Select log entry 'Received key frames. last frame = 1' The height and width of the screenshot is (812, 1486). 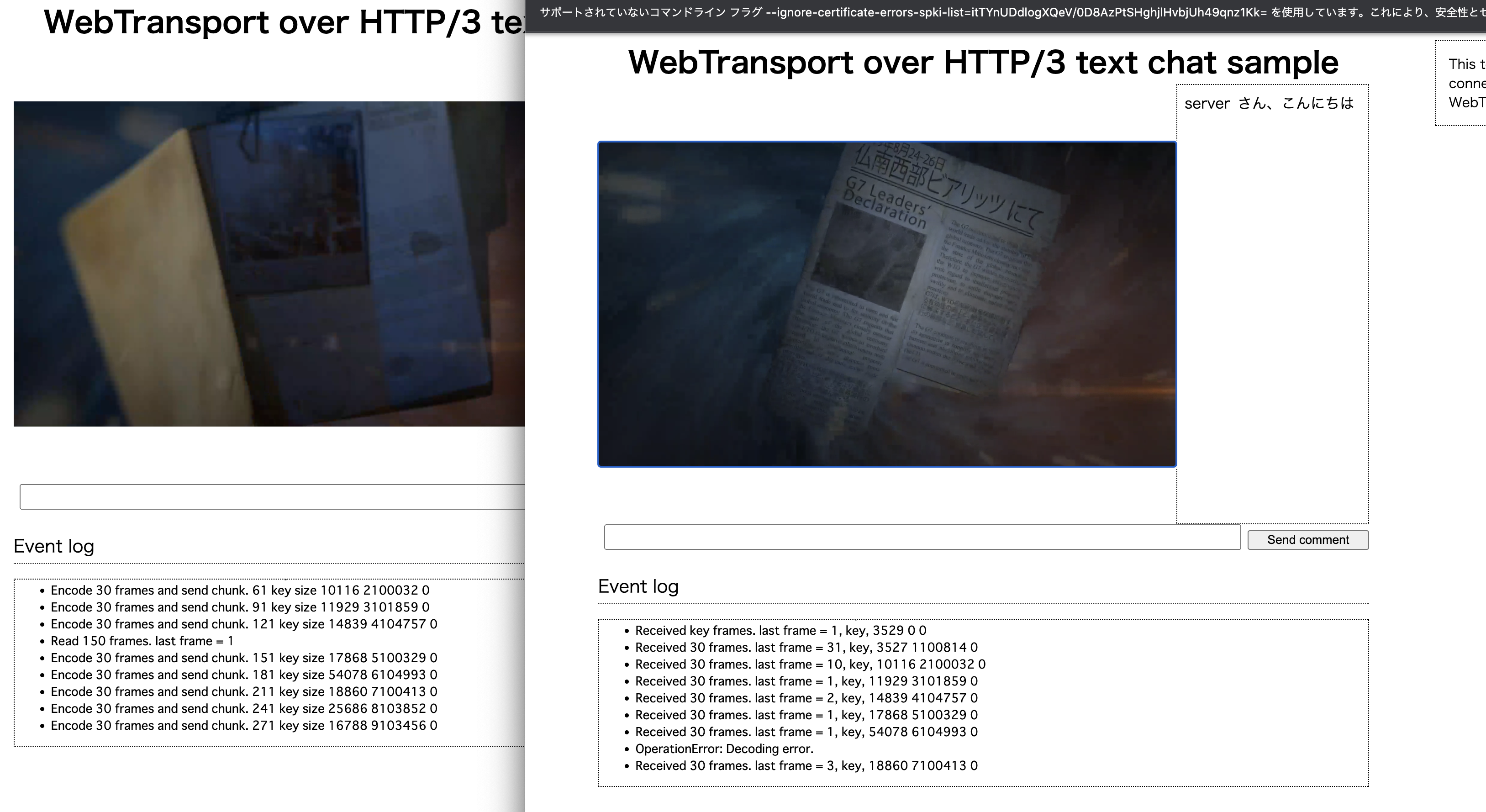coord(780,630)
